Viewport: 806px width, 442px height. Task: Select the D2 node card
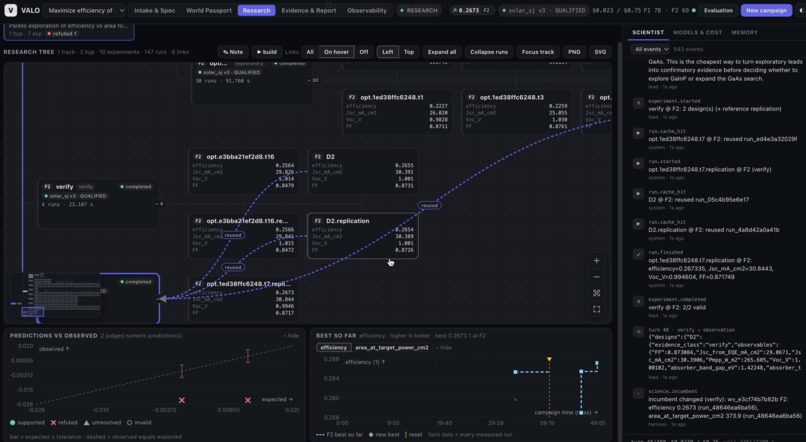(362, 172)
